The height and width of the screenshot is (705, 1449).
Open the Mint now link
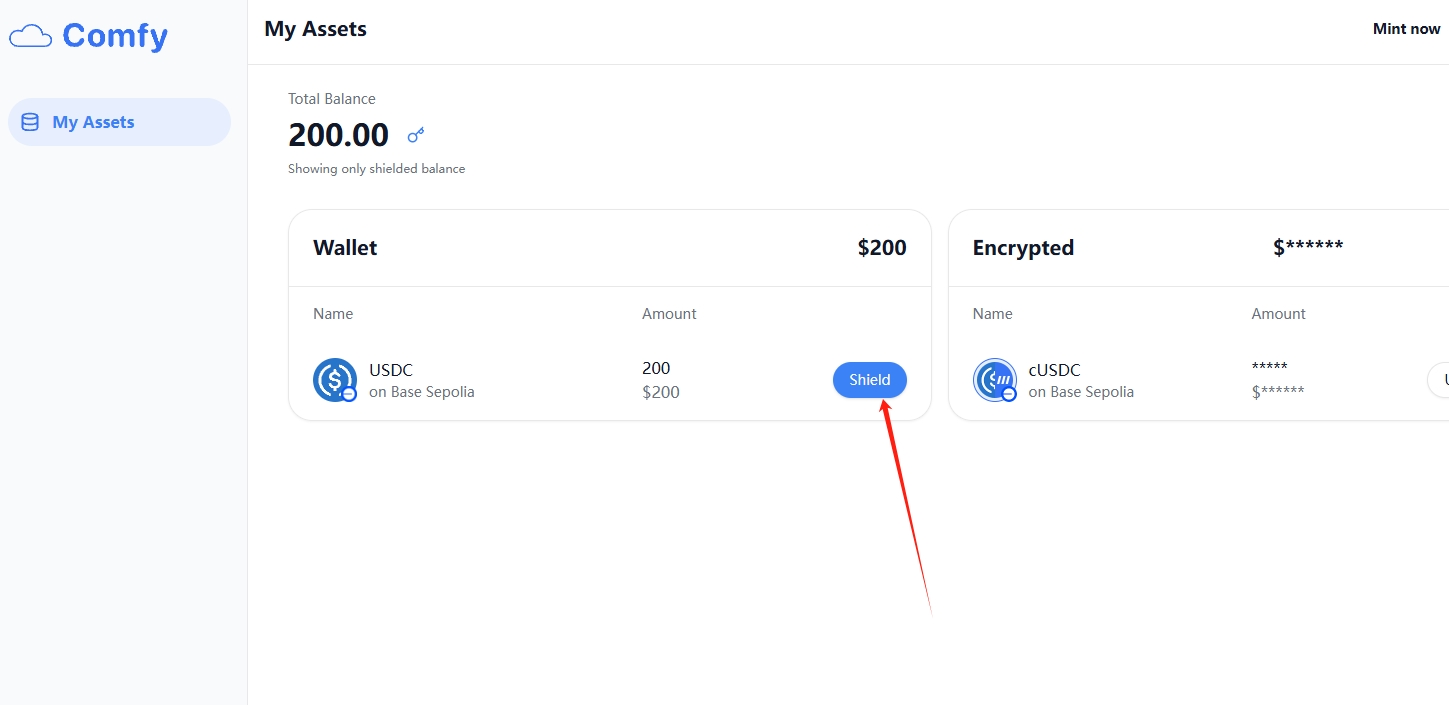coord(1406,28)
